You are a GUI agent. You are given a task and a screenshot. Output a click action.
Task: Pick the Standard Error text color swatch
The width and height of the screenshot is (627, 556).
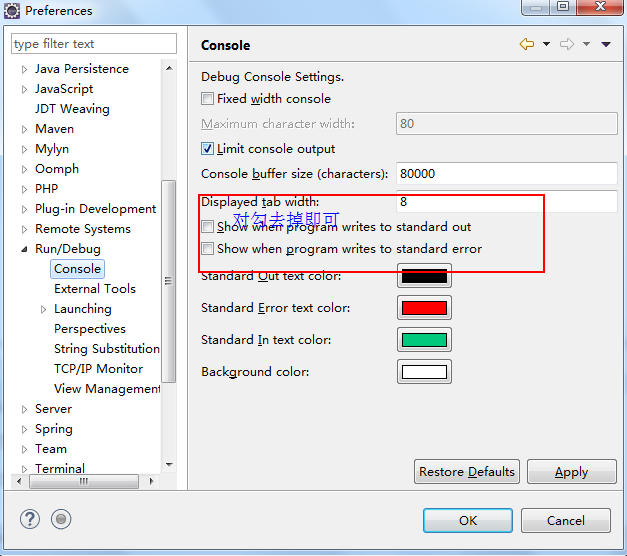(424, 308)
